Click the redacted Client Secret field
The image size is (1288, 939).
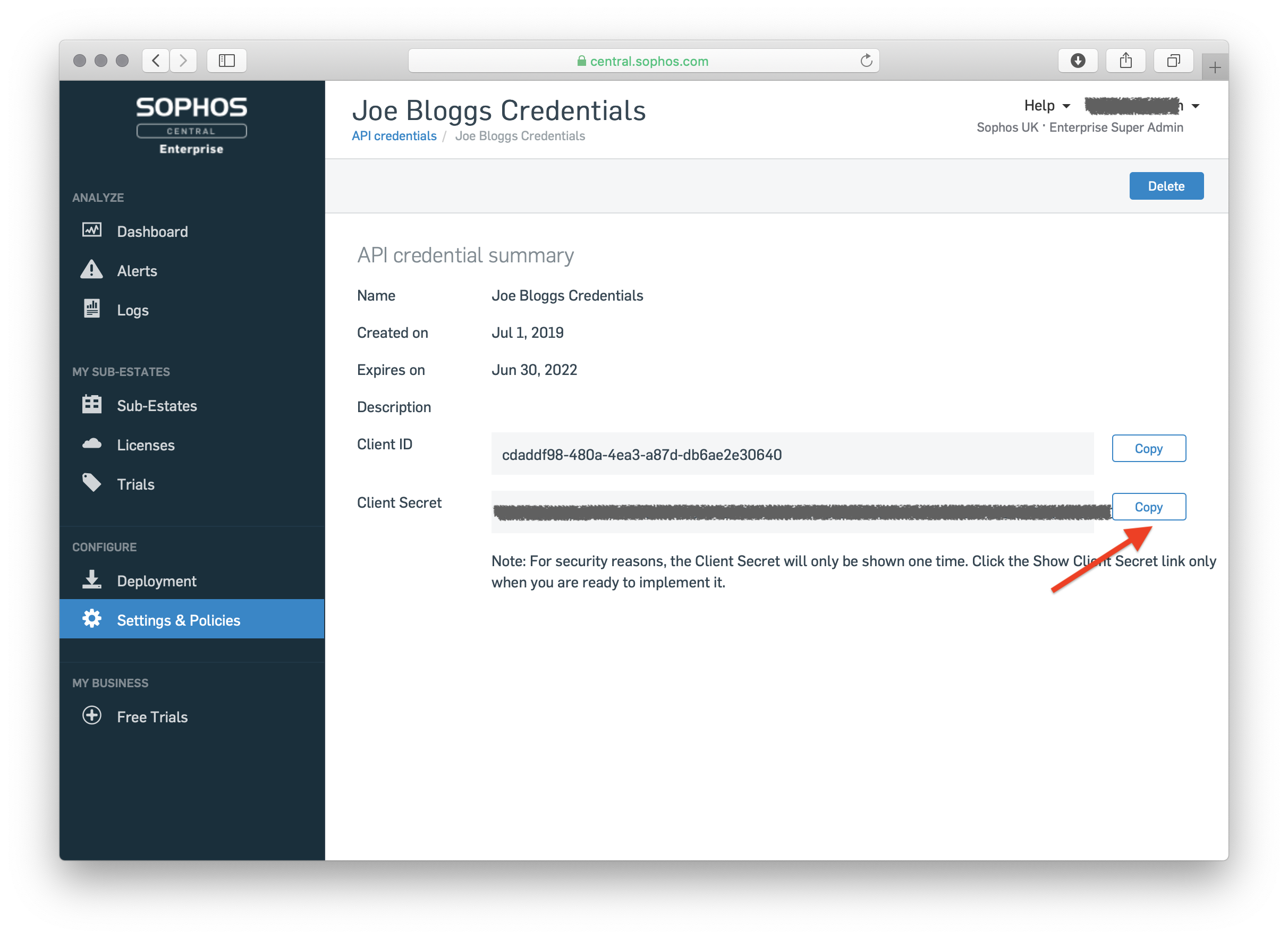pos(792,512)
